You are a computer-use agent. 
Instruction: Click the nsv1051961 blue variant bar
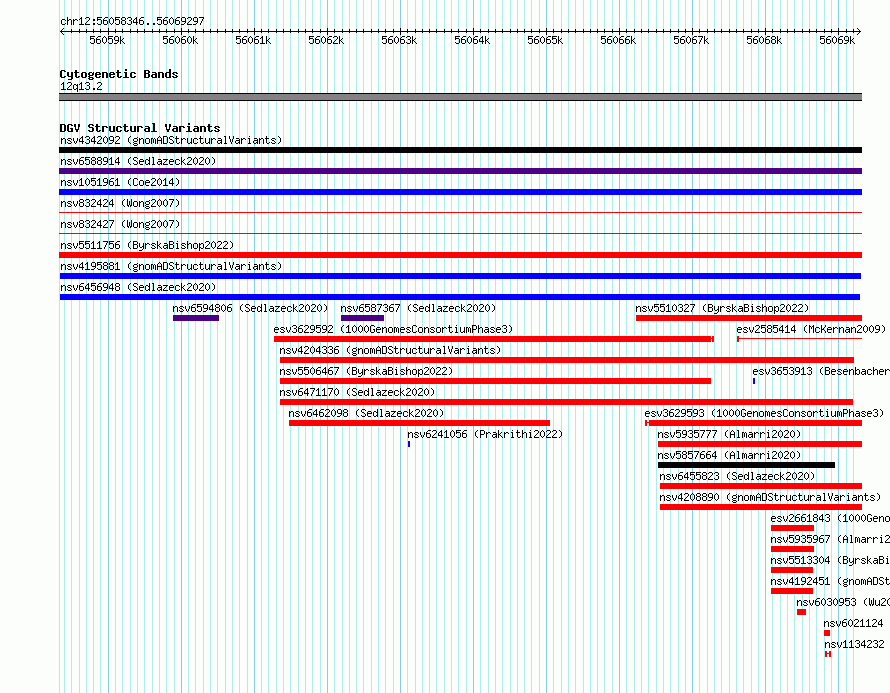point(460,192)
